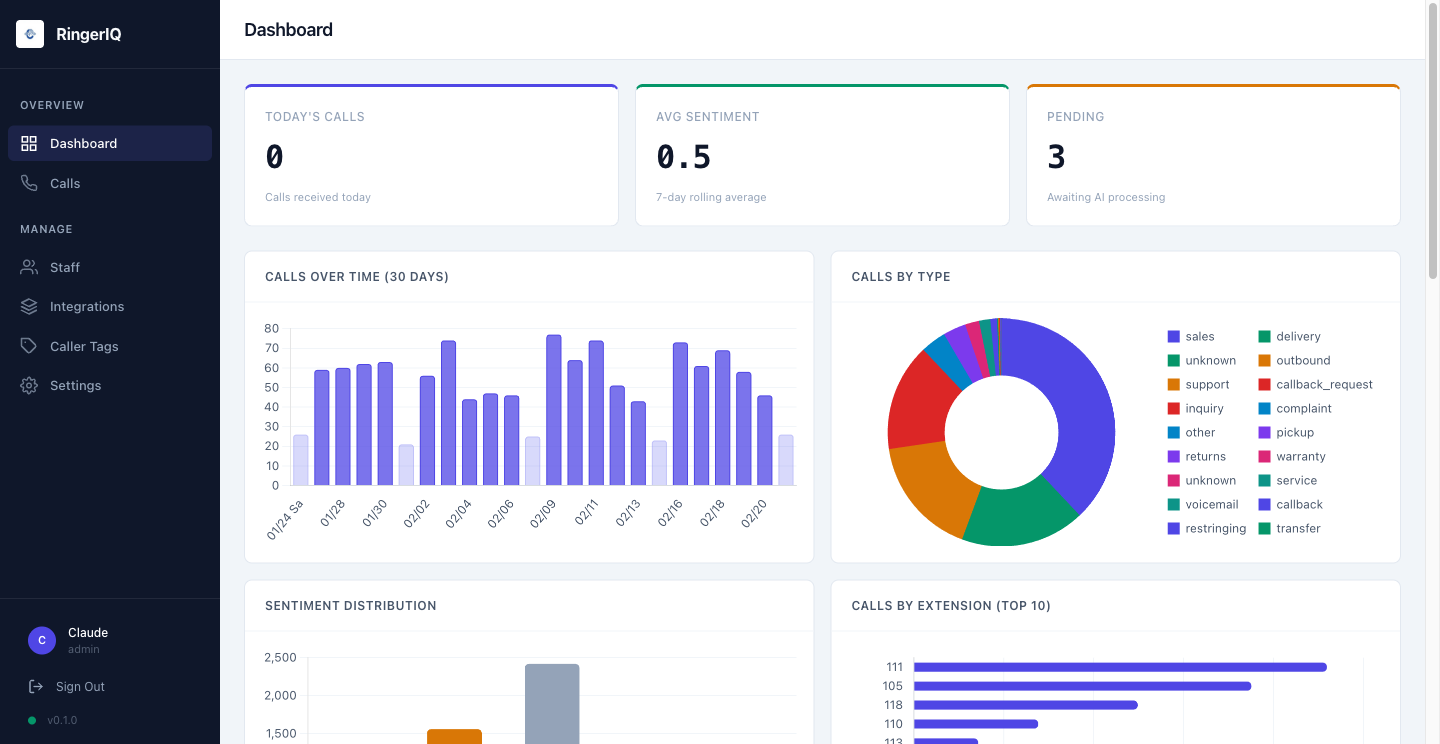Toggle the support legend item
The image size is (1440, 744).
click(1198, 384)
